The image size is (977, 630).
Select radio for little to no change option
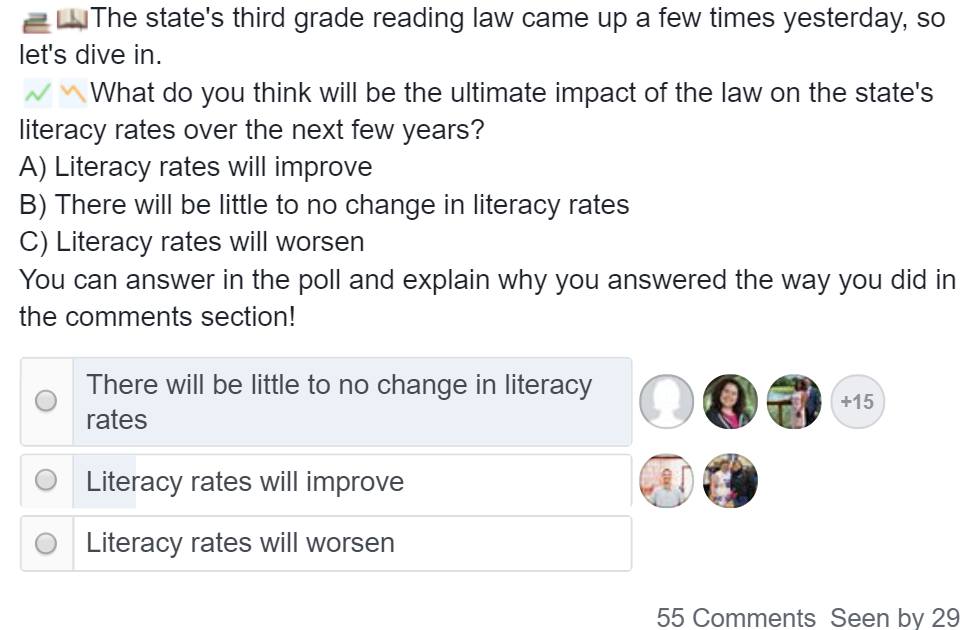[x=45, y=401]
